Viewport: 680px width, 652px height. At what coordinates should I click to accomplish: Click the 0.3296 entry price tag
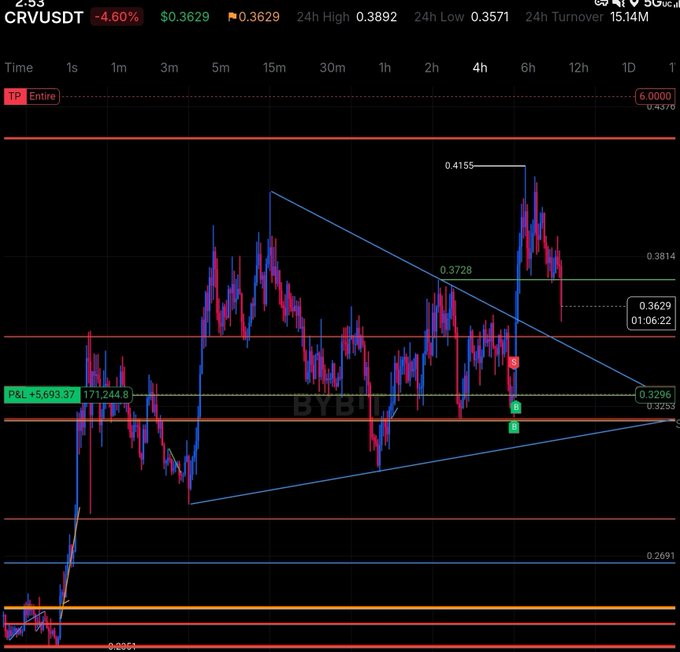pyautogui.click(x=655, y=395)
